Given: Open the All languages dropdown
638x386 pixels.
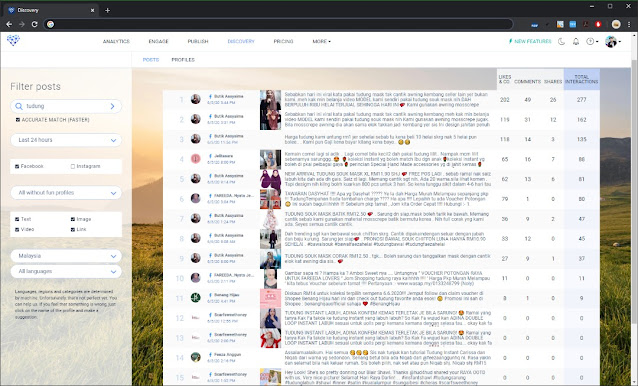Looking at the screenshot, I should [66, 271].
